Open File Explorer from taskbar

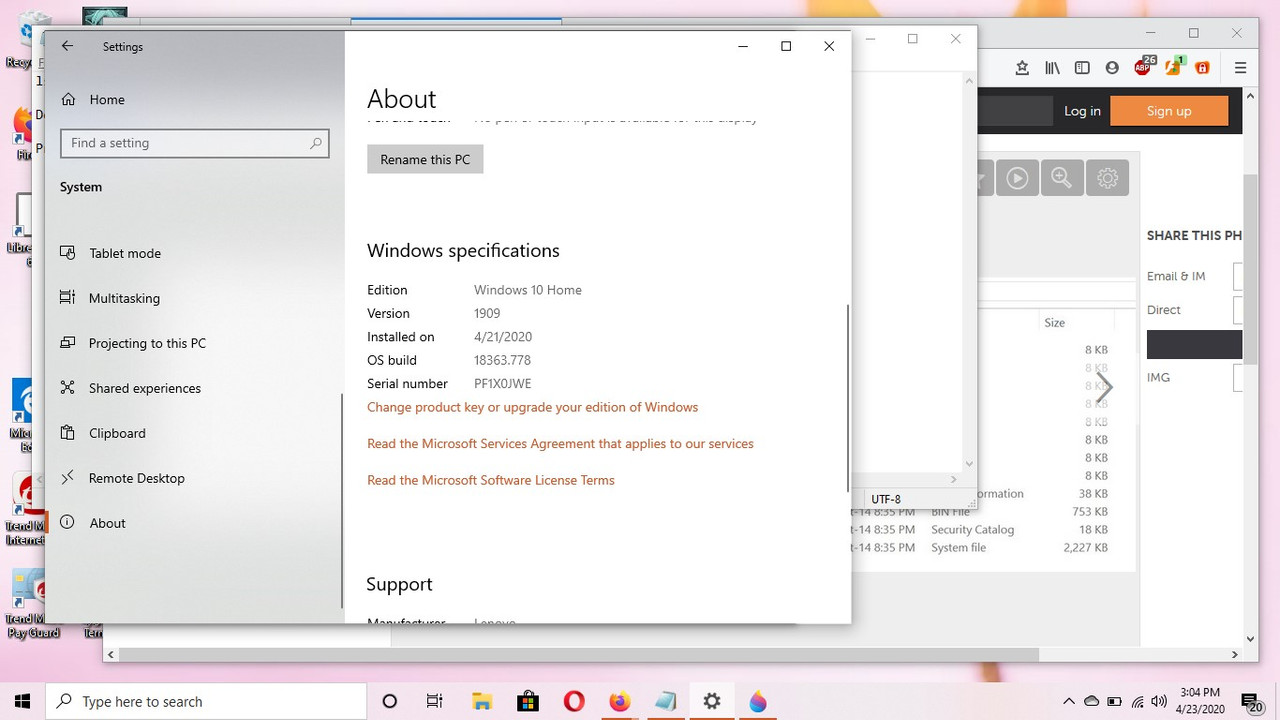(482, 701)
